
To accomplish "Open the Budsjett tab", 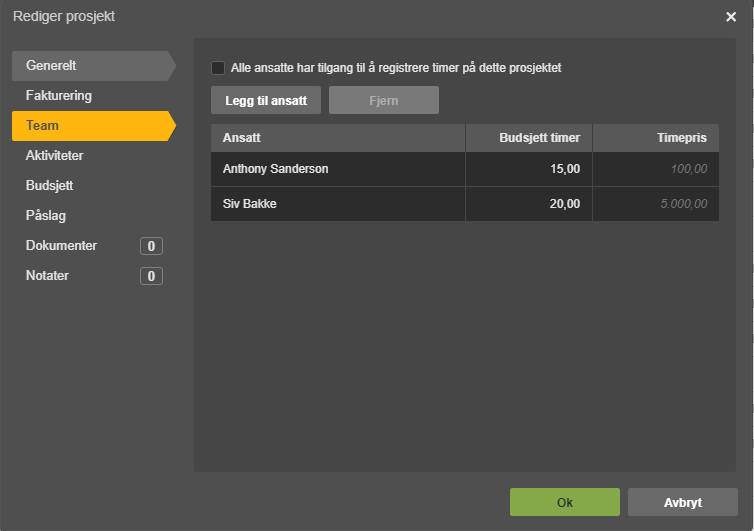I will point(94,186).
